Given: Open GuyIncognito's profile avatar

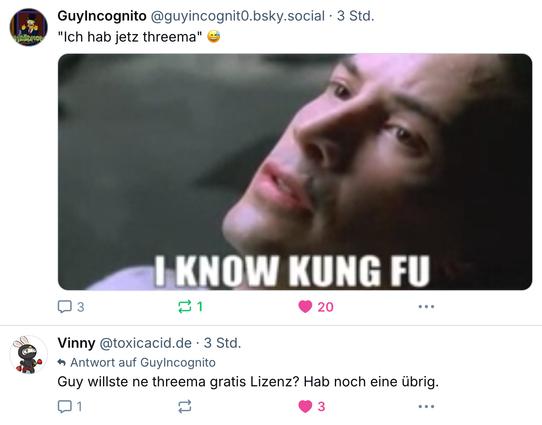Looking at the screenshot, I should 28,27.
